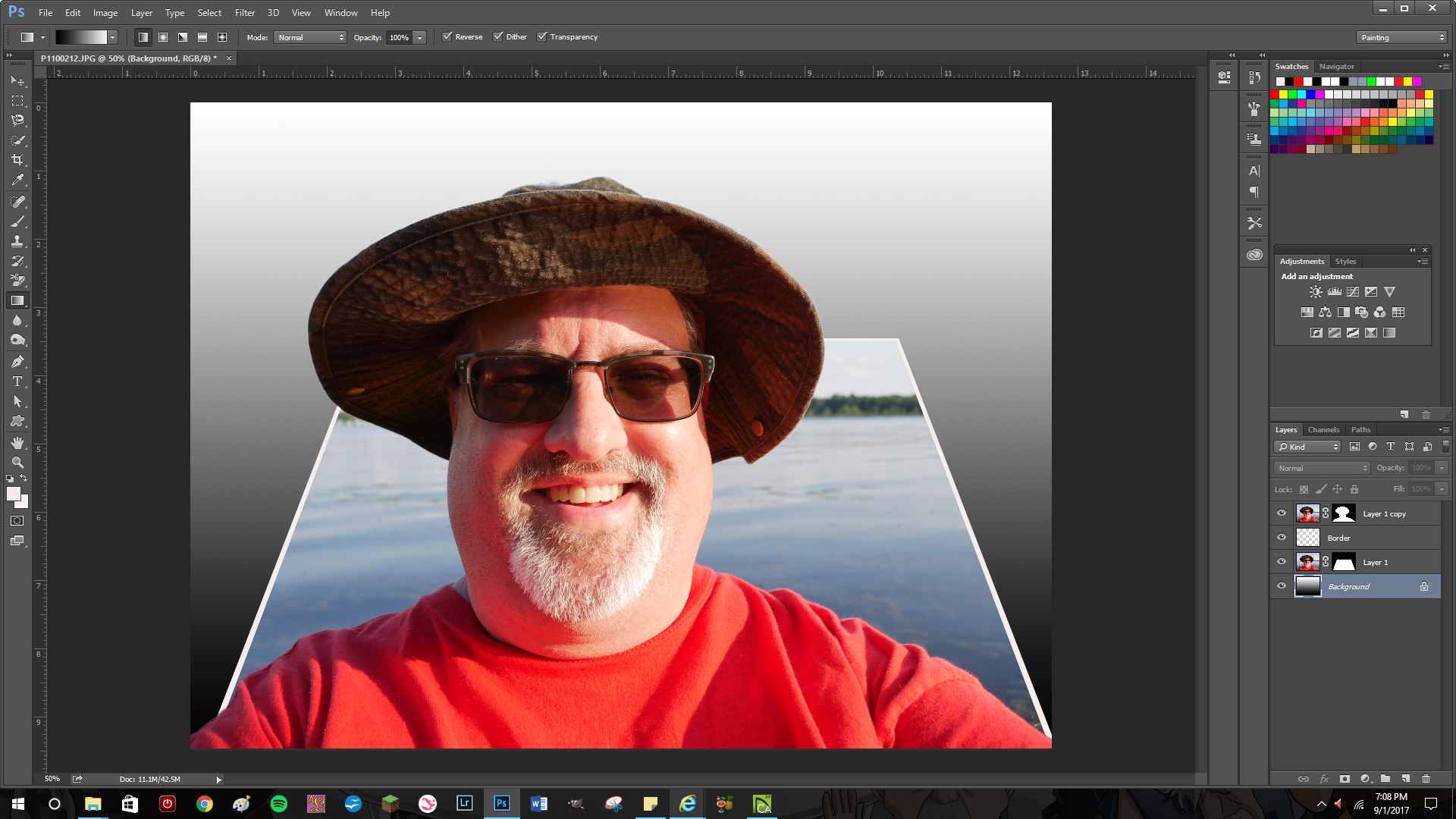Select the Quick Selection tool

[17, 140]
